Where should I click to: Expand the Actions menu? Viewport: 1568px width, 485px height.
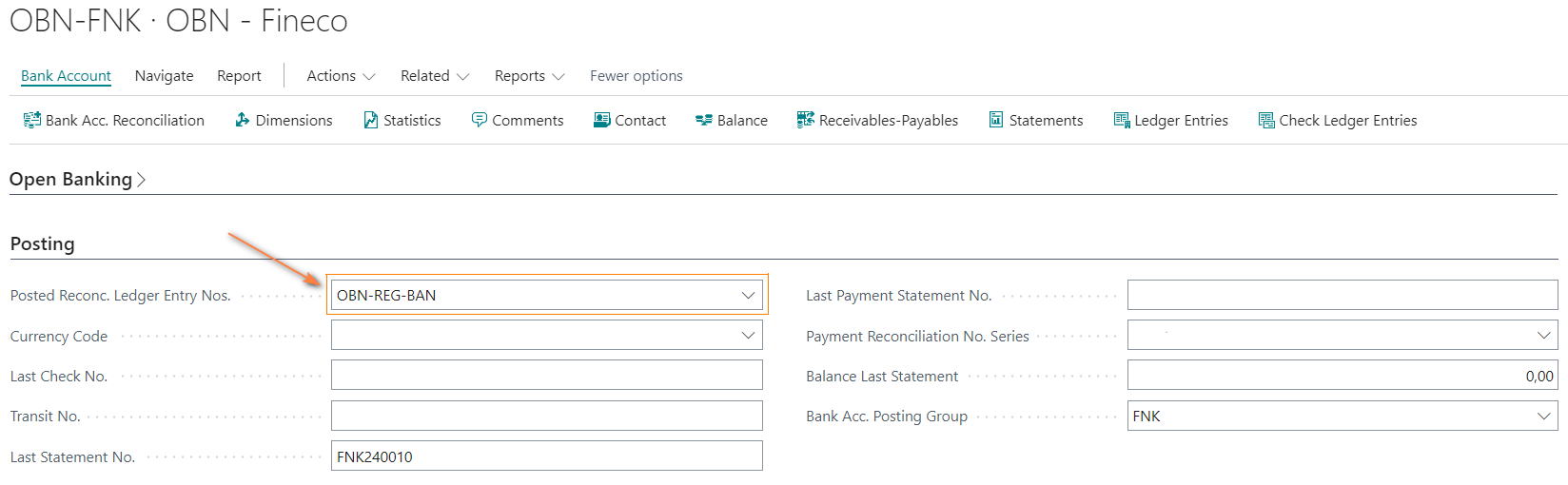341,76
